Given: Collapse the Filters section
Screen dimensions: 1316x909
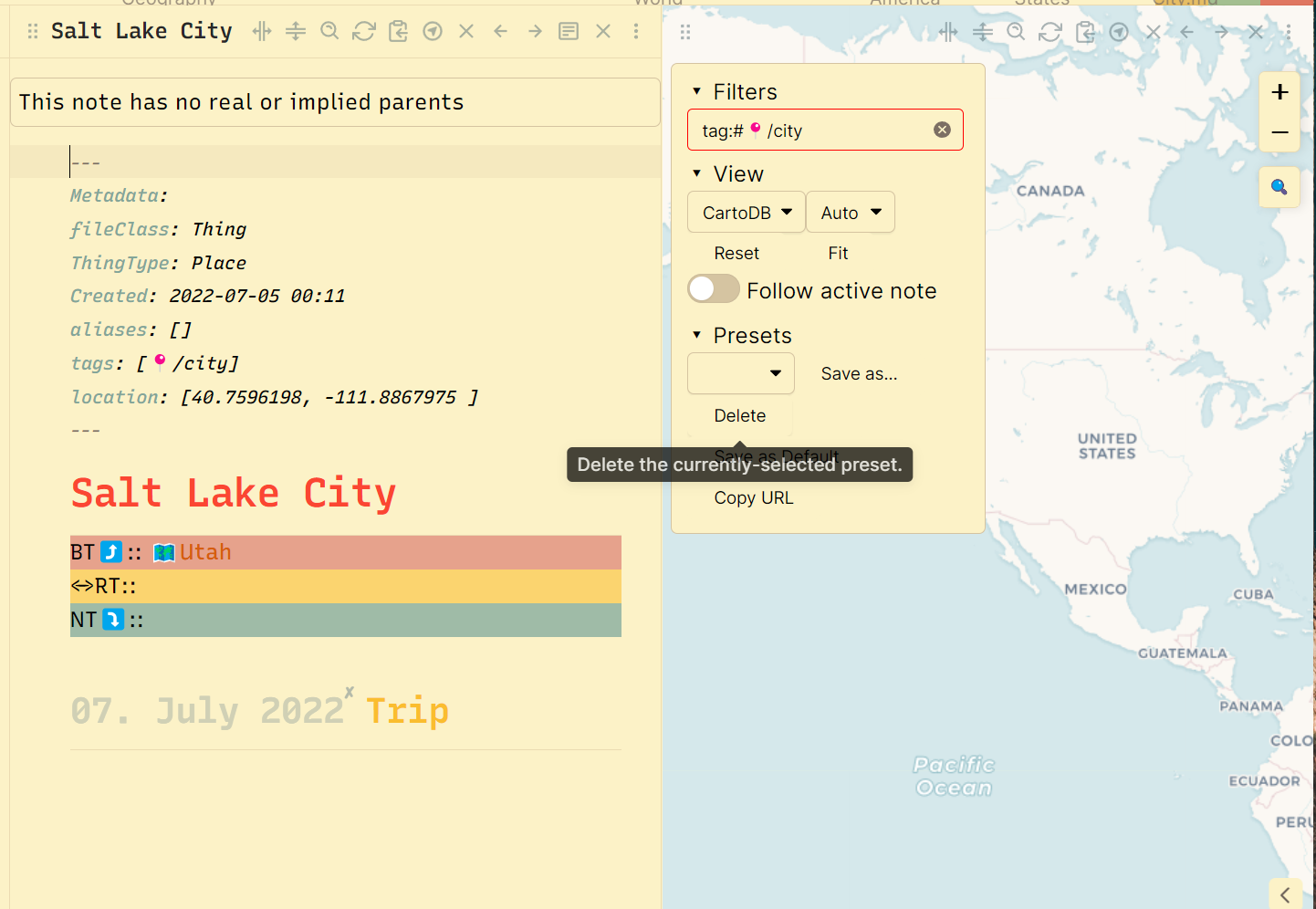Looking at the screenshot, I should pyautogui.click(x=698, y=90).
